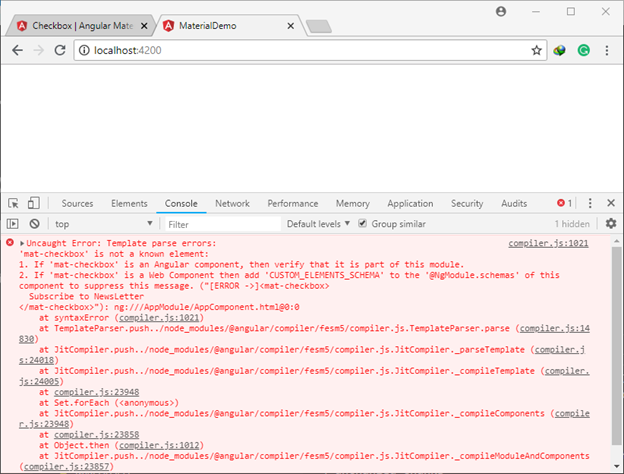Click the red error count indicator
The width and height of the screenshot is (624, 474).
click(x=564, y=203)
